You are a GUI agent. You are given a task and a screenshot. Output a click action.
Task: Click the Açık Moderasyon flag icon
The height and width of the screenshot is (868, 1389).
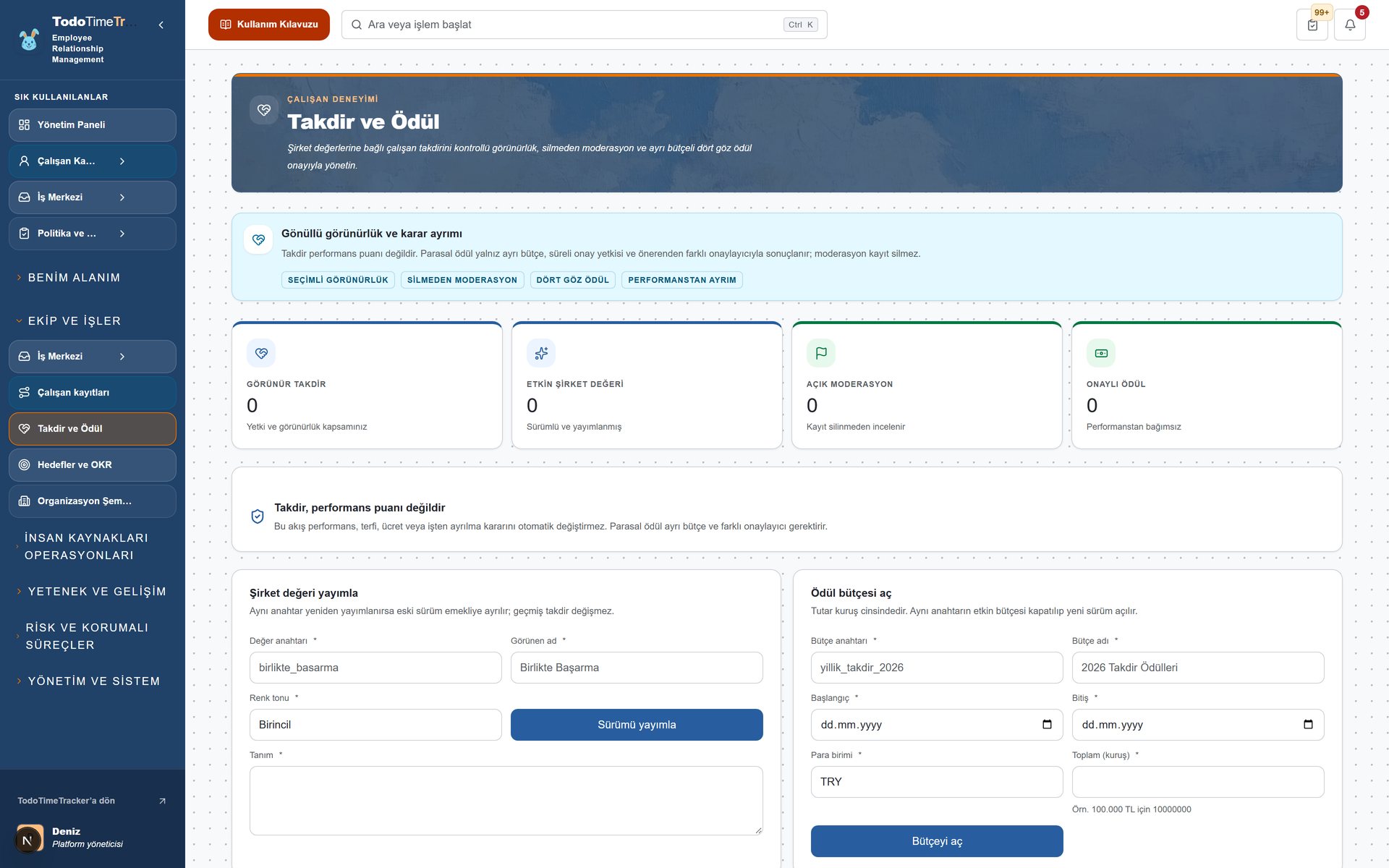pyautogui.click(x=821, y=353)
